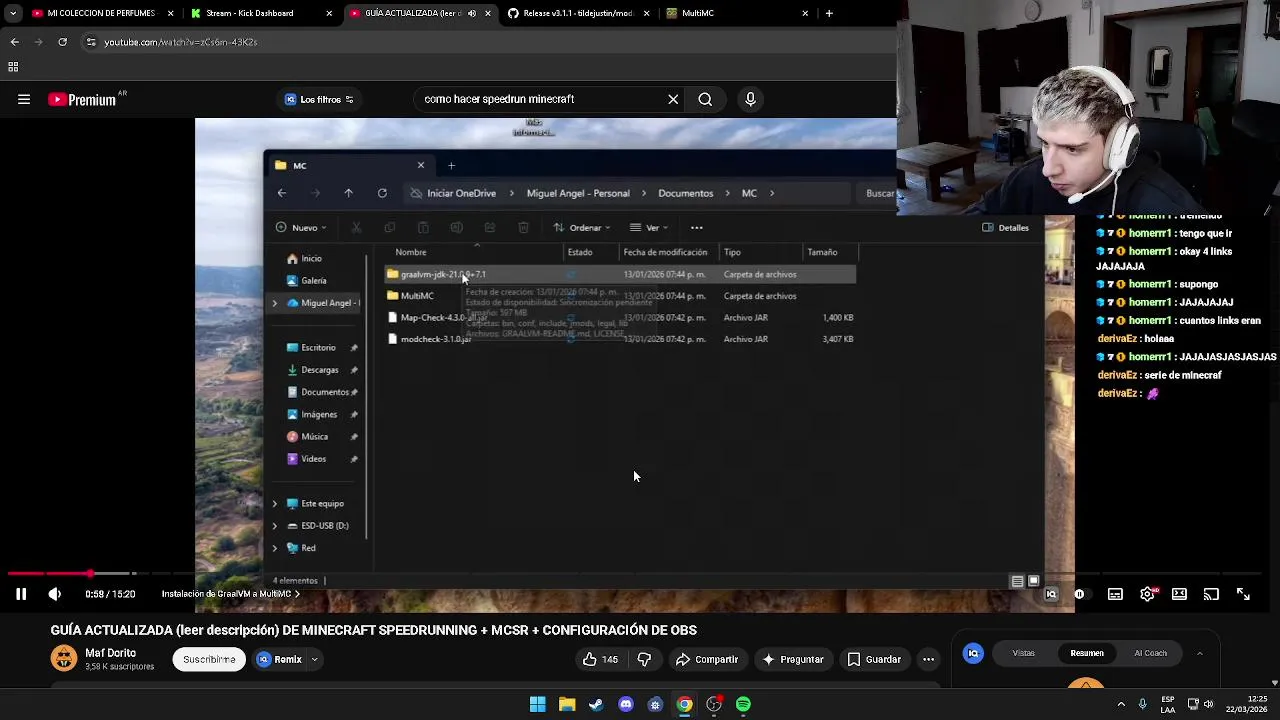Switch to the MultiMC browser tab
The image size is (1280, 720).
[x=738, y=13]
